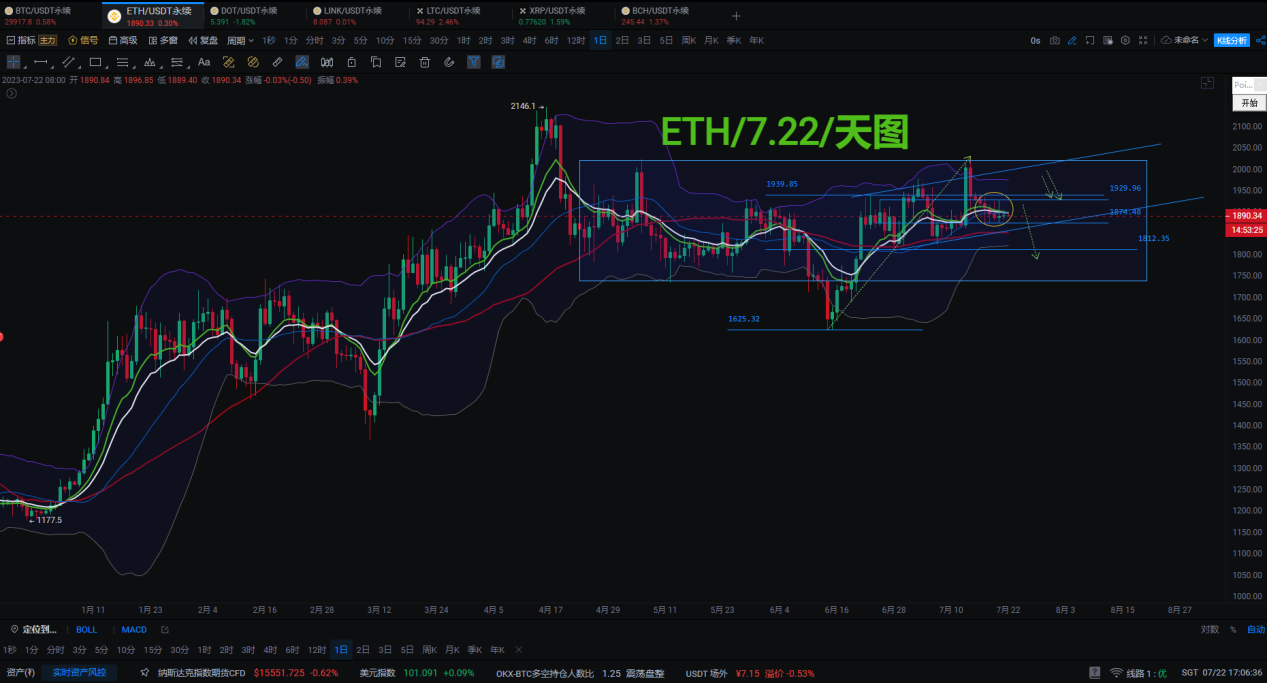Image resolution: width=1267 pixels, height=683 pixels.
Task: Click the copy drawings icon
Action: pos(376,62)
